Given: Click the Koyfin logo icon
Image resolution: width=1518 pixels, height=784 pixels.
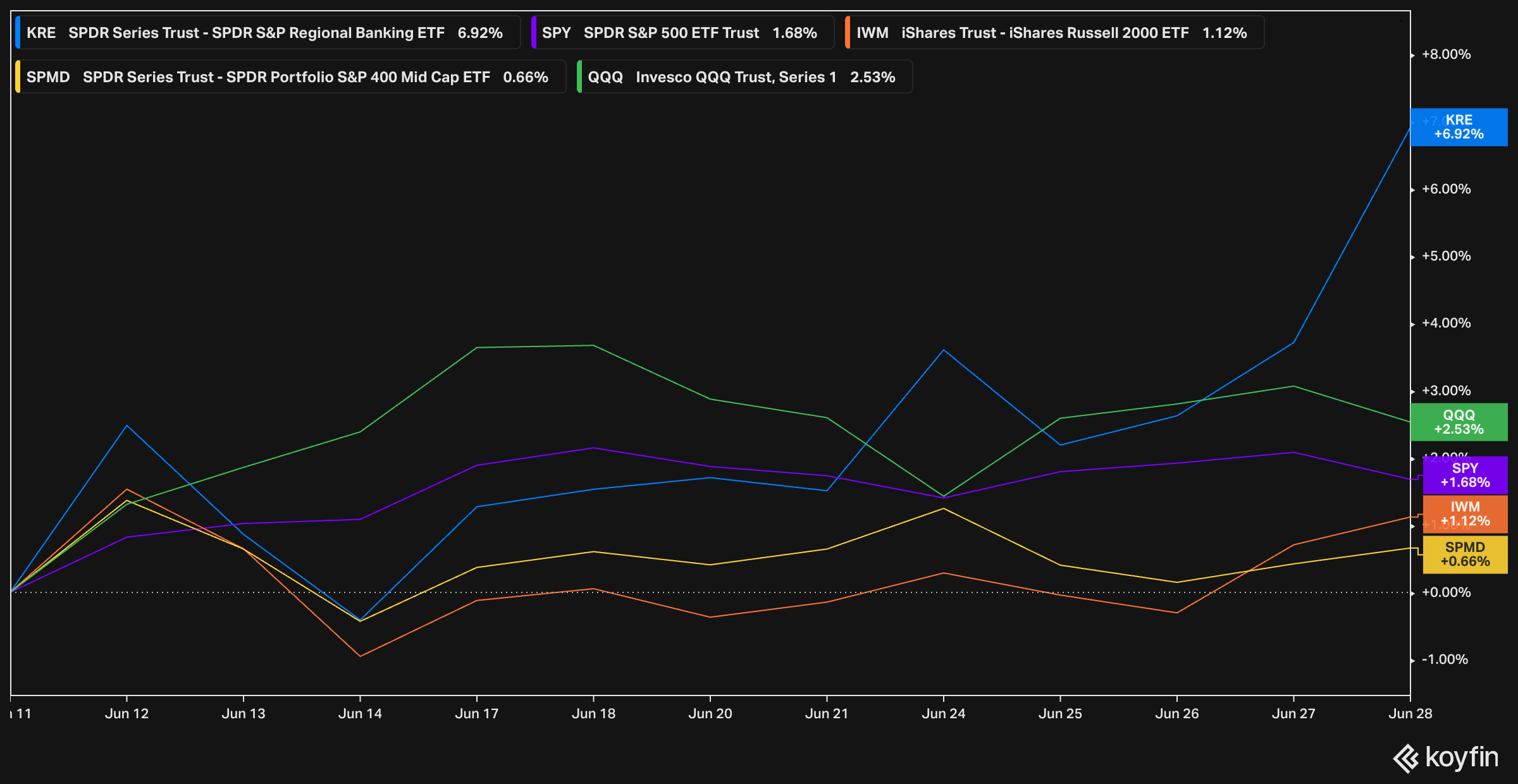Looking at the screenshot, I should pyautogui.click(x=1406, y=758).
